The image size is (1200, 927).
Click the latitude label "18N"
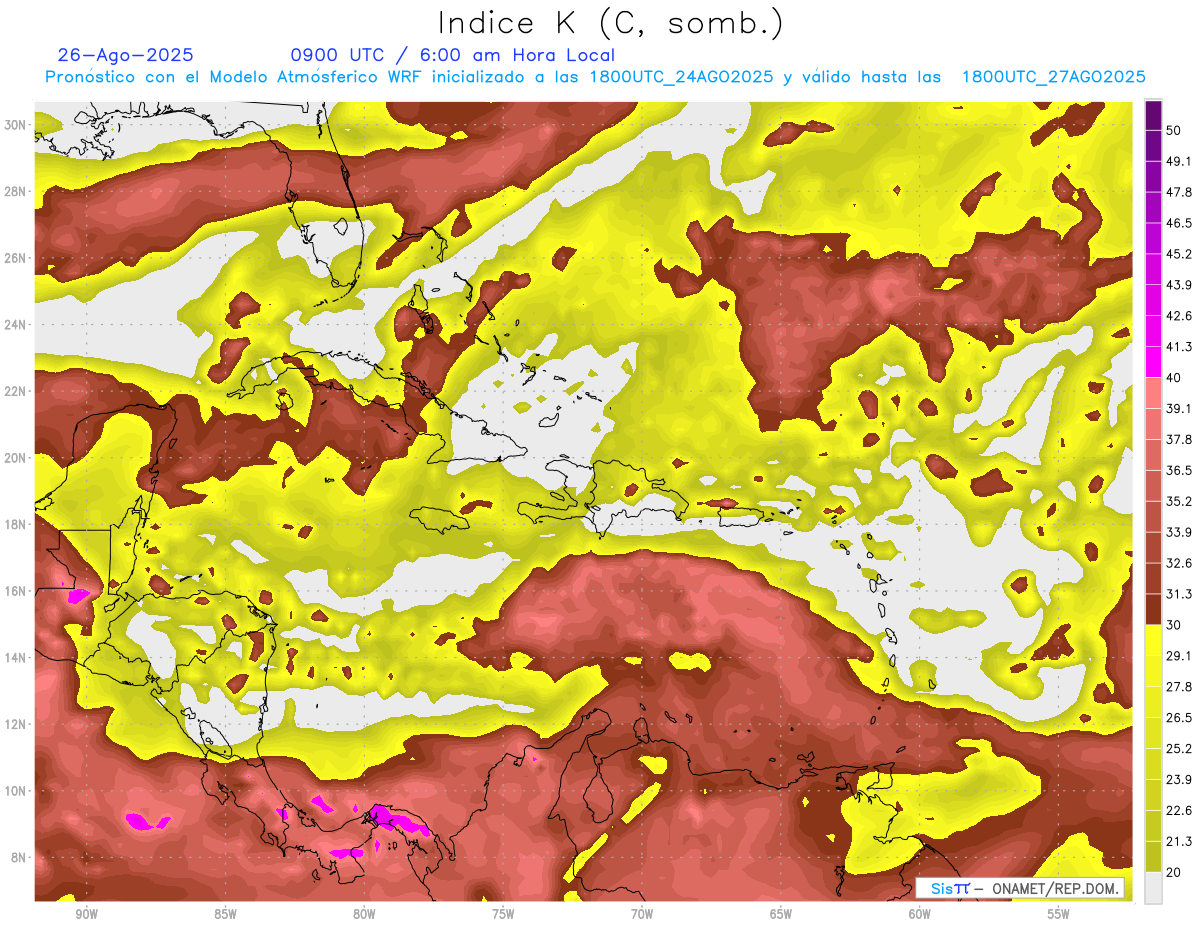pyautogui.click(x=15, y=525)
